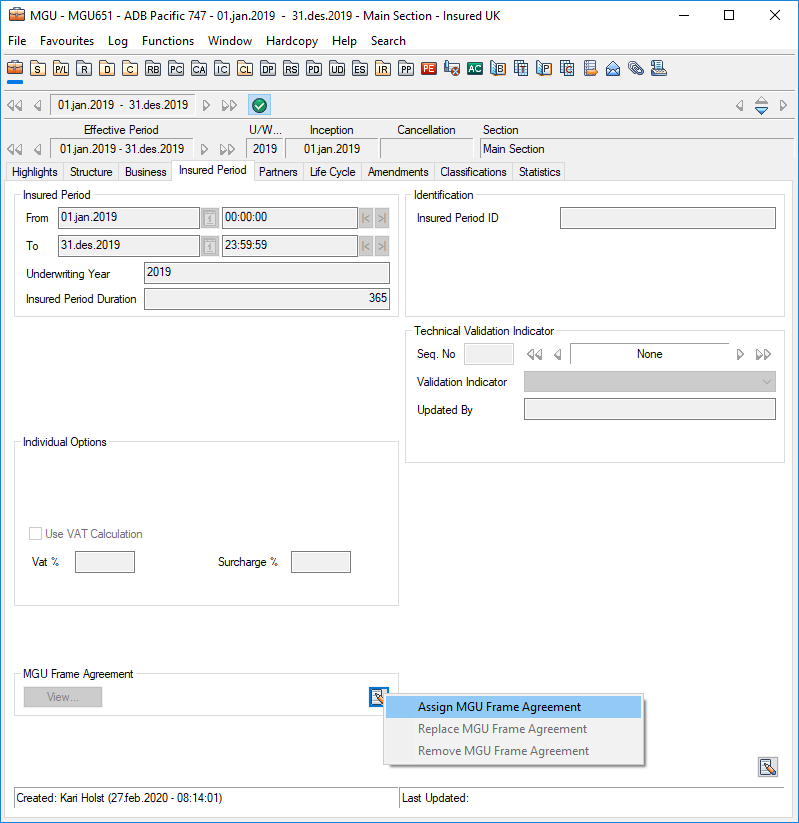This screenshot has height=823, width=799.
Task: Click the CA toolbar icon
Action: click(x=199, y=69)
